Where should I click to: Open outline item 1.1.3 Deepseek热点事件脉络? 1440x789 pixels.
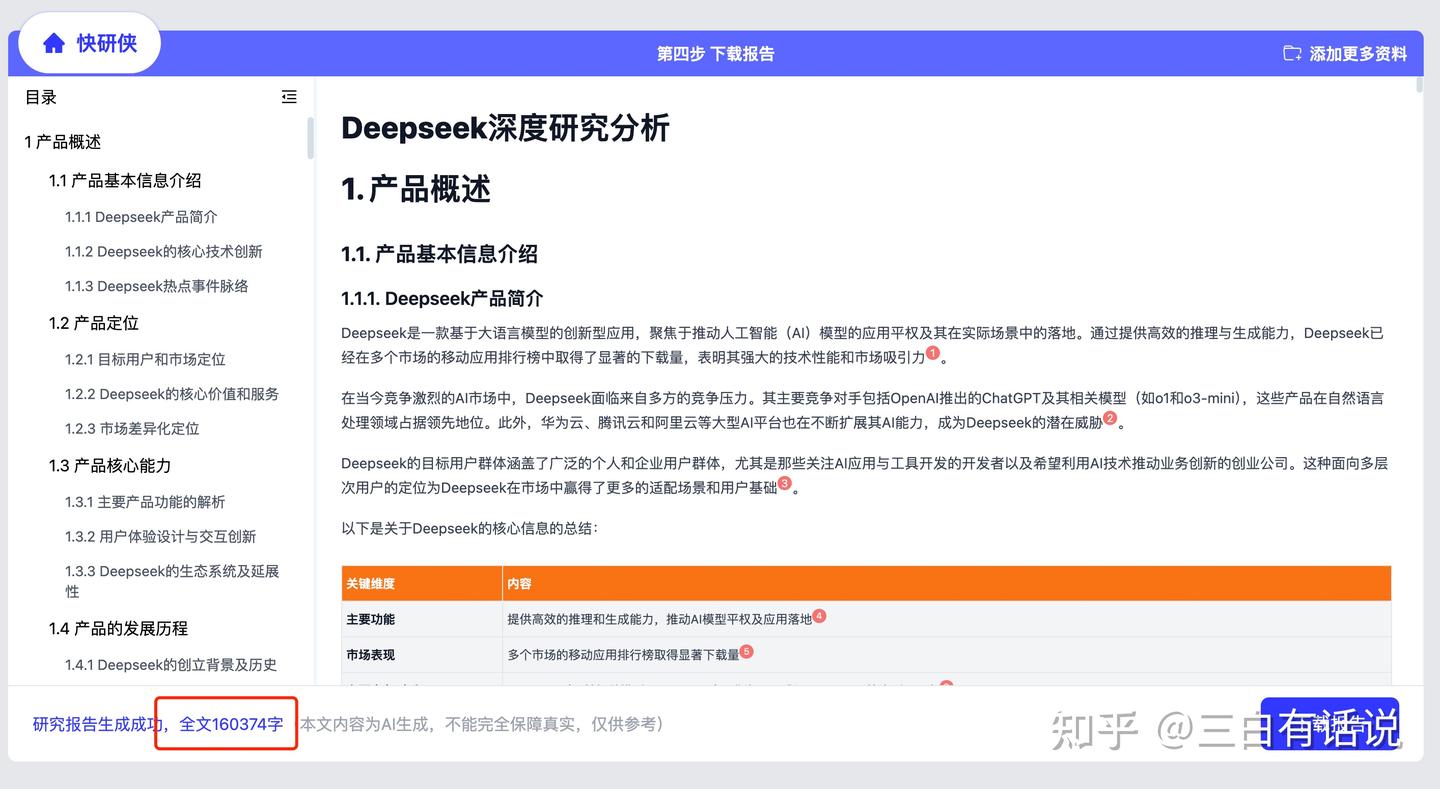(157, 286)
